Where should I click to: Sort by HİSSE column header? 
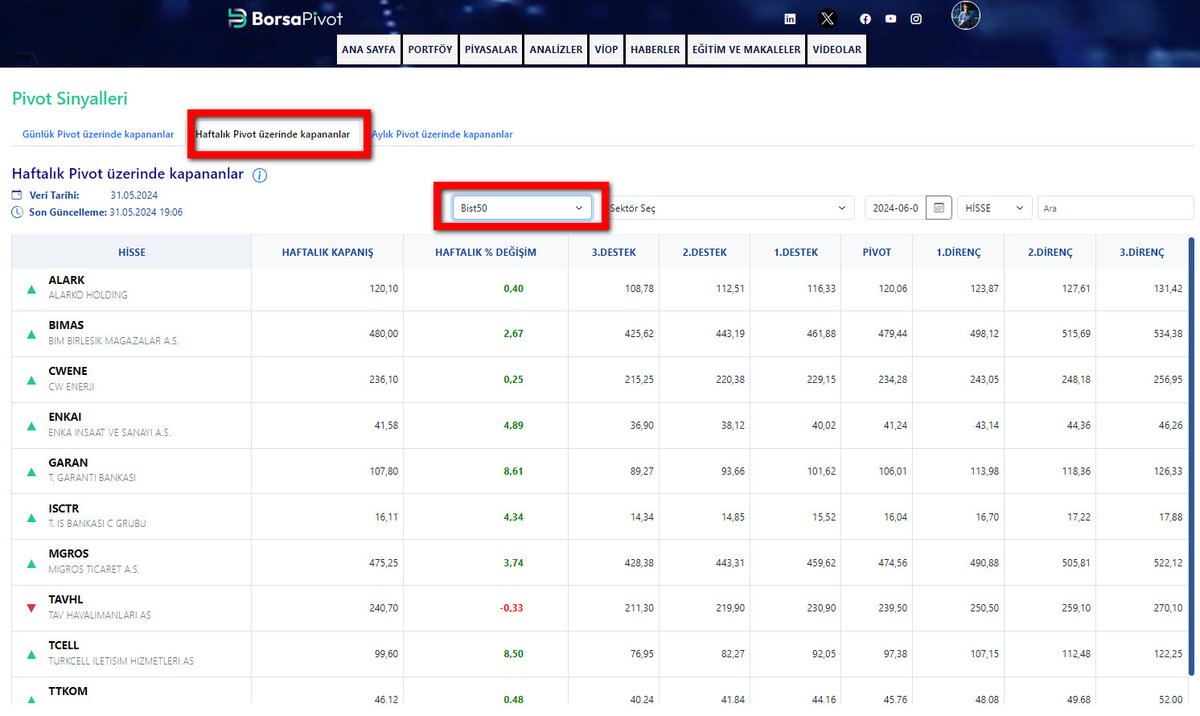(x=131, y=252)
